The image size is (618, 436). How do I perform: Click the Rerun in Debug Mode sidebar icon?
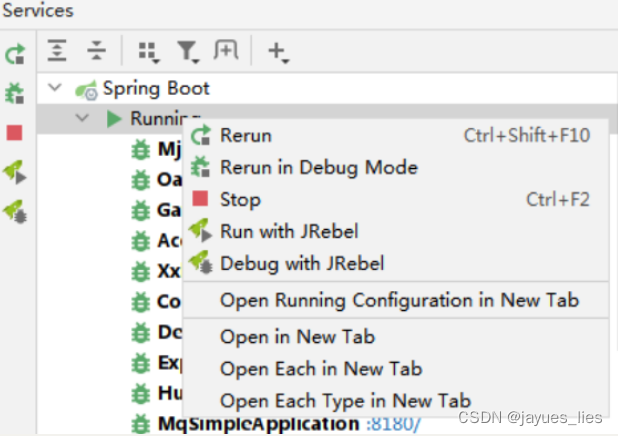pyautogui.click(x=15, y=93)
